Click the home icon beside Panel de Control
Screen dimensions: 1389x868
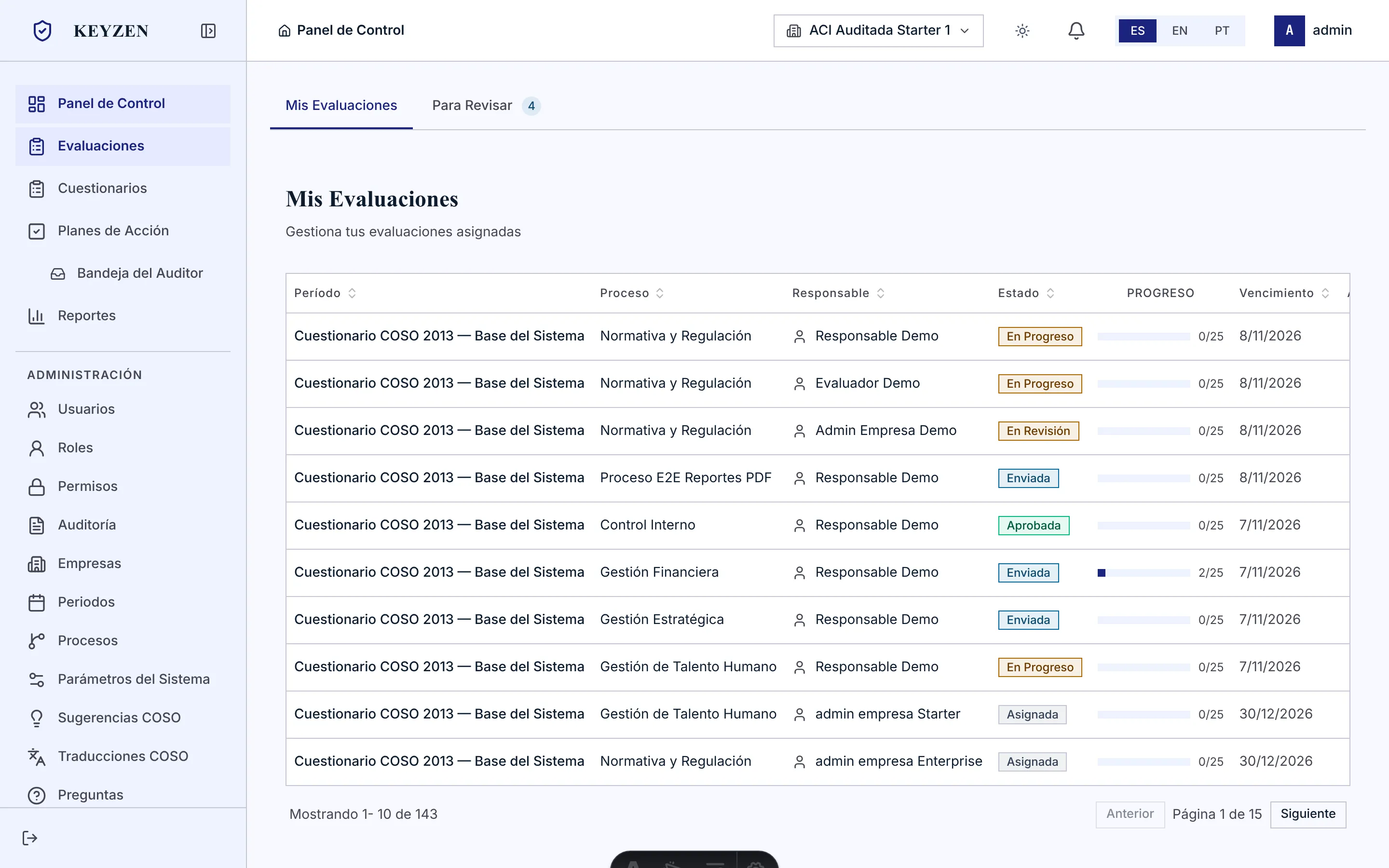284,30
